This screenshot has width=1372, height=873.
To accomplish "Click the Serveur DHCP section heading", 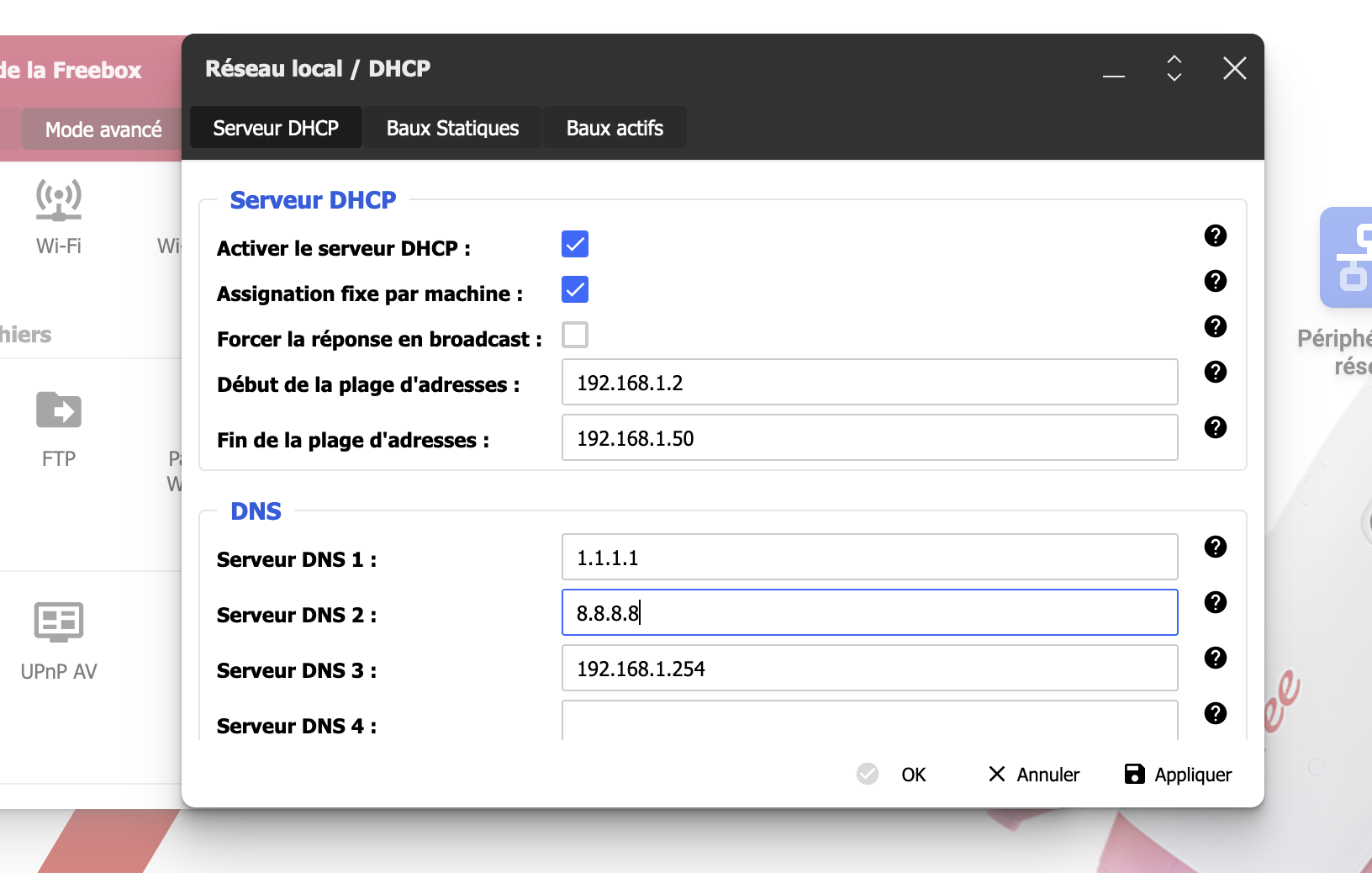I will point(313,200).
